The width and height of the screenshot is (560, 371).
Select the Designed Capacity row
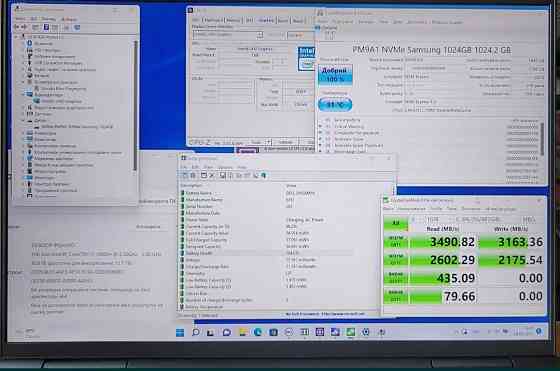tap(279, 247)
